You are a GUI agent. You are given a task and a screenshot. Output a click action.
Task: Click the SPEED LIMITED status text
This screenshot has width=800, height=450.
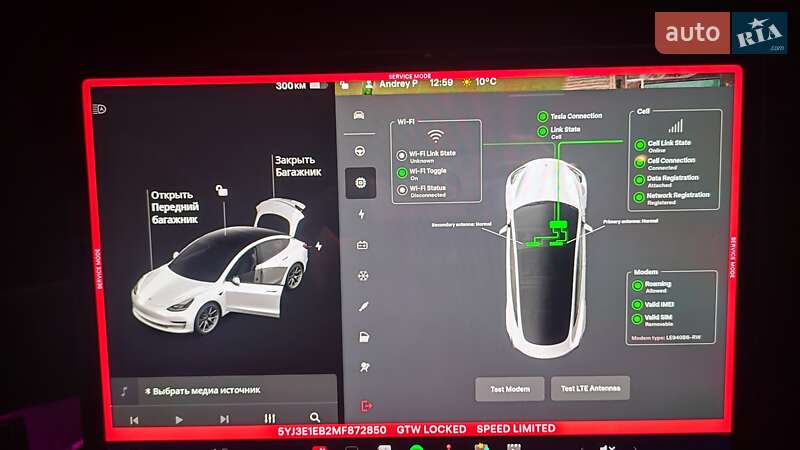[516, 429]
